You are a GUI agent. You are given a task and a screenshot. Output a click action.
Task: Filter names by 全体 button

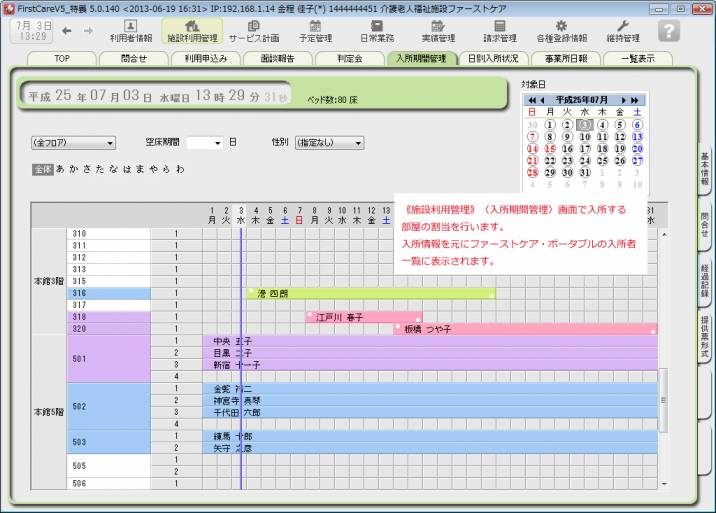(42, 170)
